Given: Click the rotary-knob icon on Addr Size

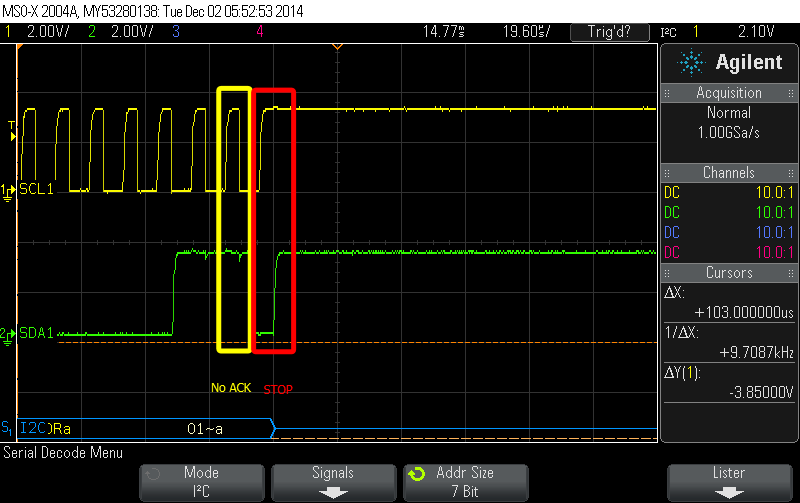Looking at the screenshot, I should pyautogui.click(x=416, y=474).
